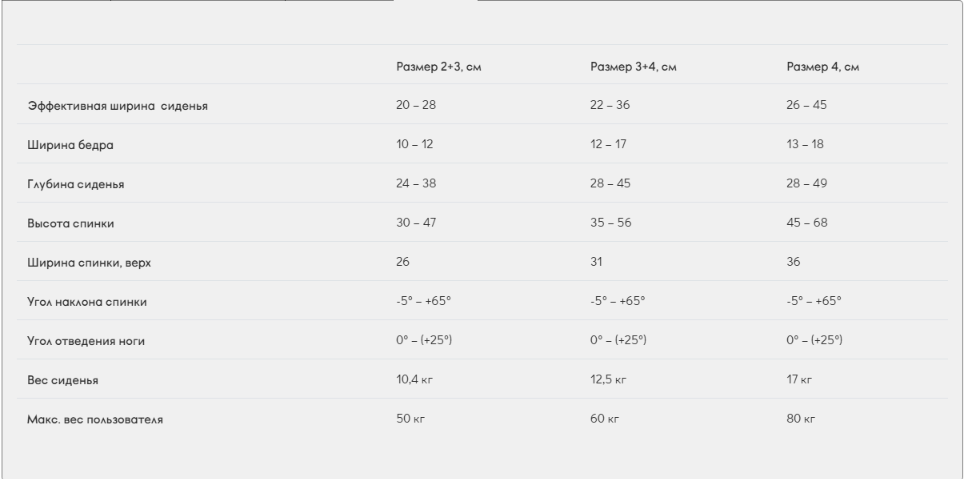Click the "Глубина сиденья" row label

(75, 184)
